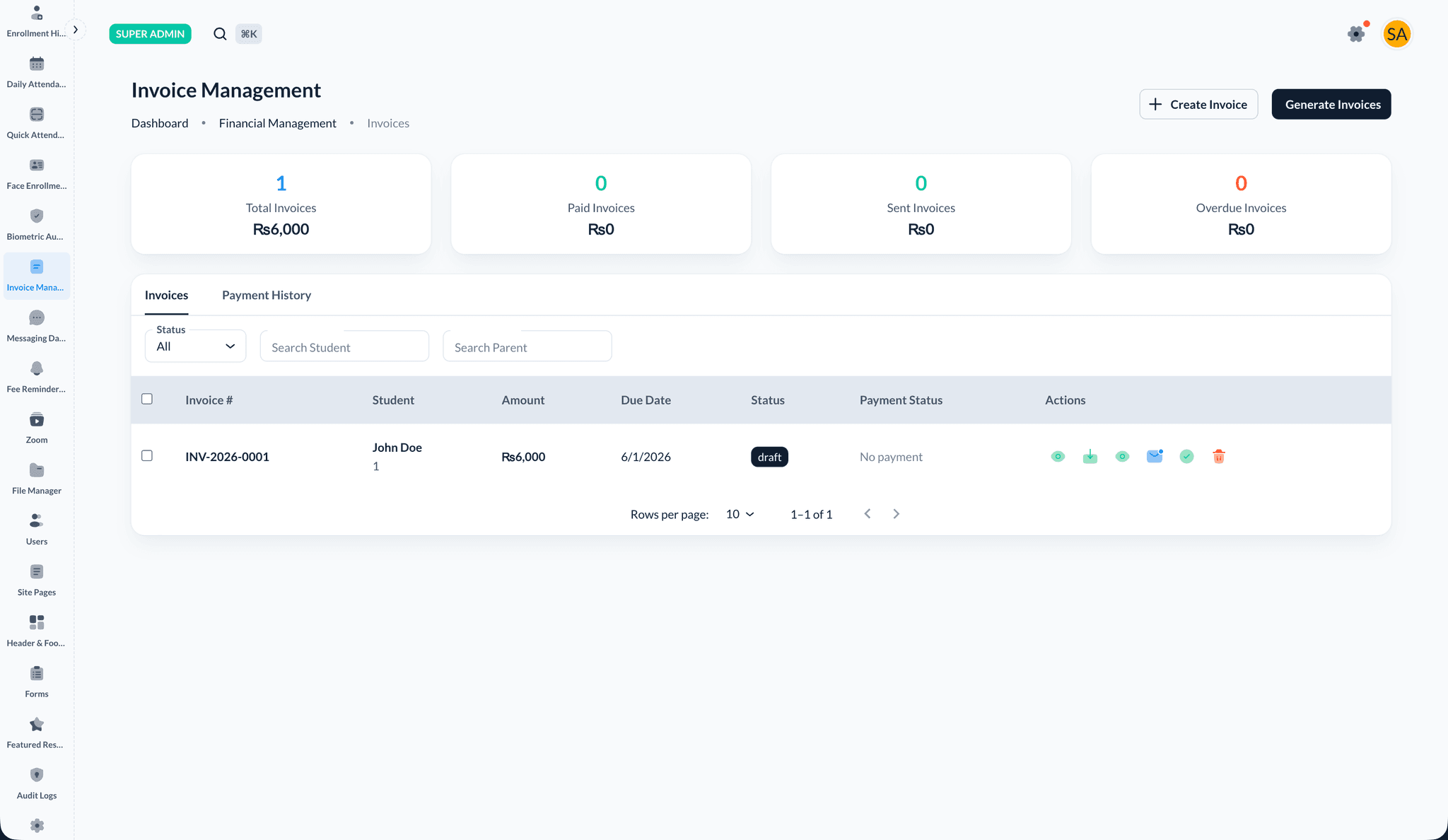Screen dimensions: 1448x840
Task: Open Users in the sidebar
Action: [36, 530]
